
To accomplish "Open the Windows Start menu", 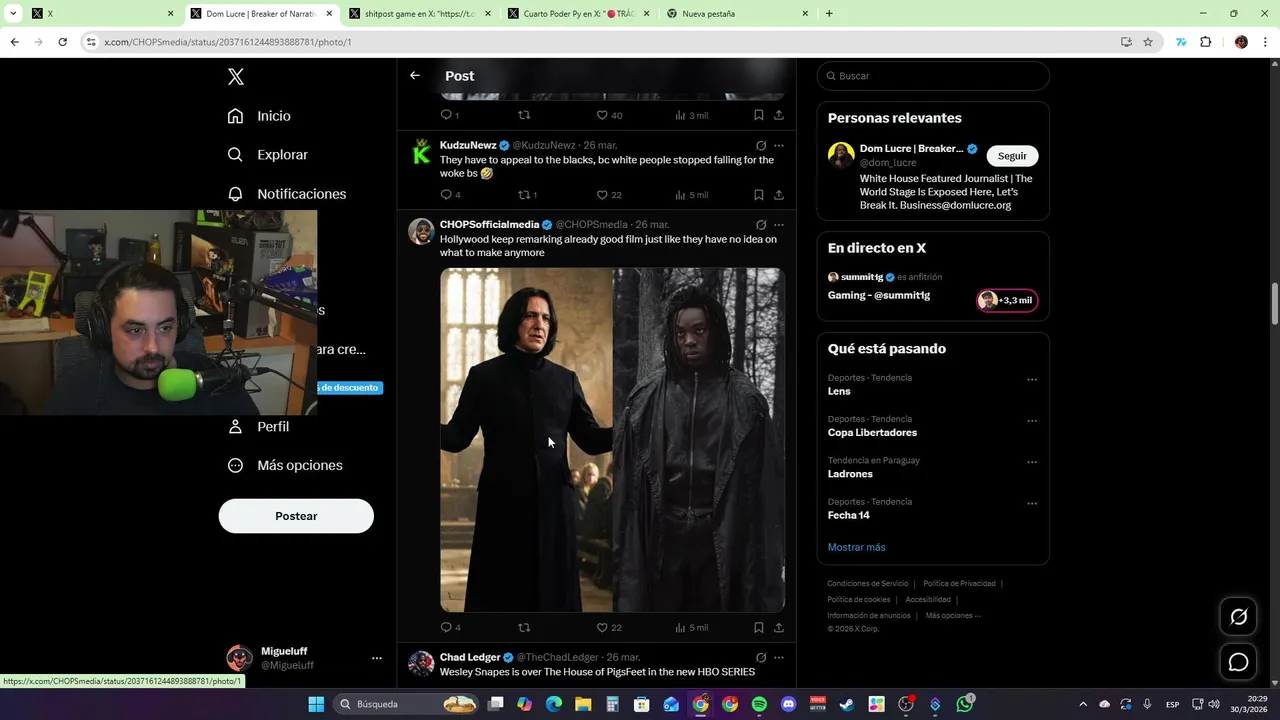I will [x=316, y=704].
